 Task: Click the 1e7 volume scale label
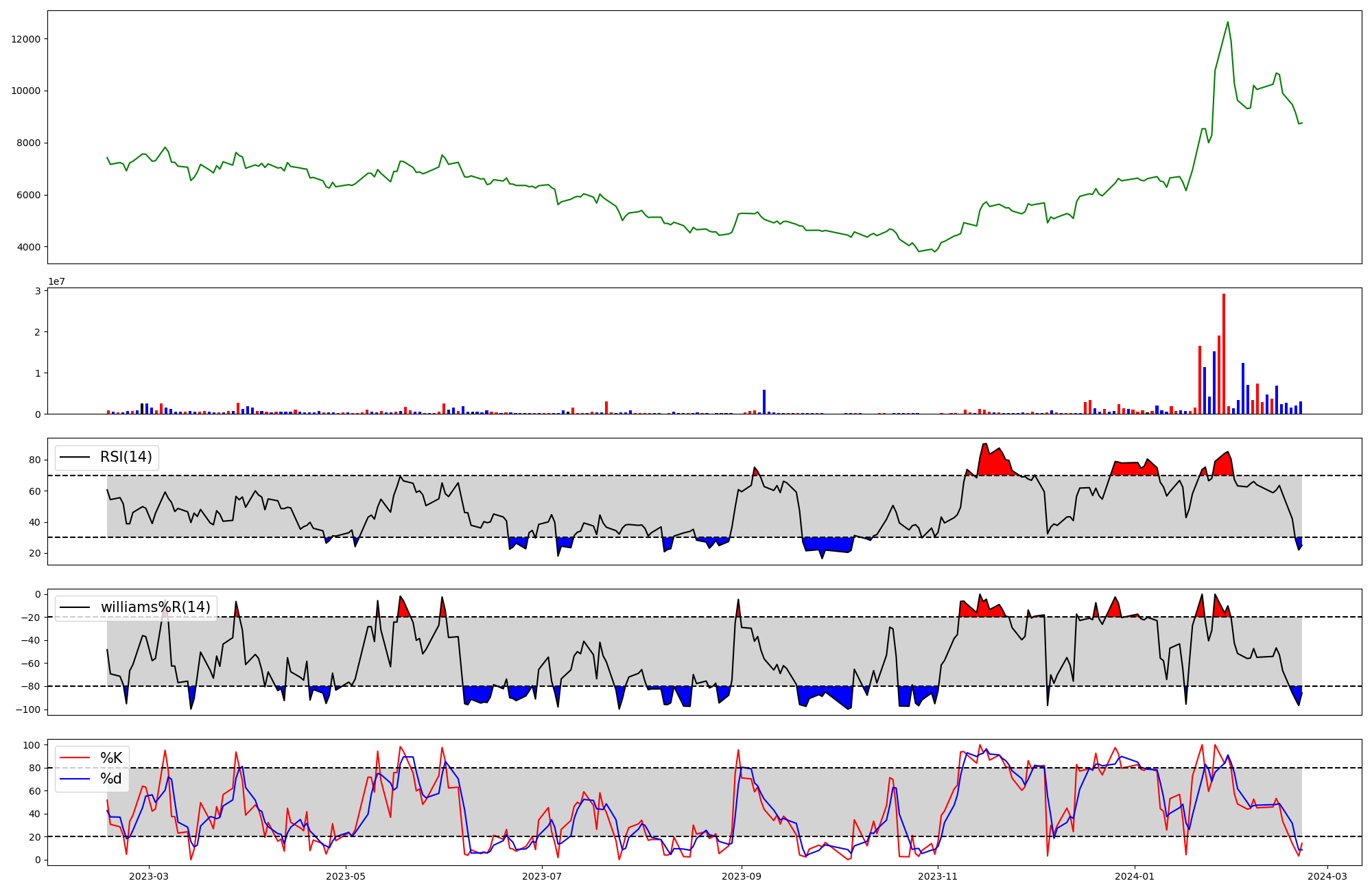[56, 281]
